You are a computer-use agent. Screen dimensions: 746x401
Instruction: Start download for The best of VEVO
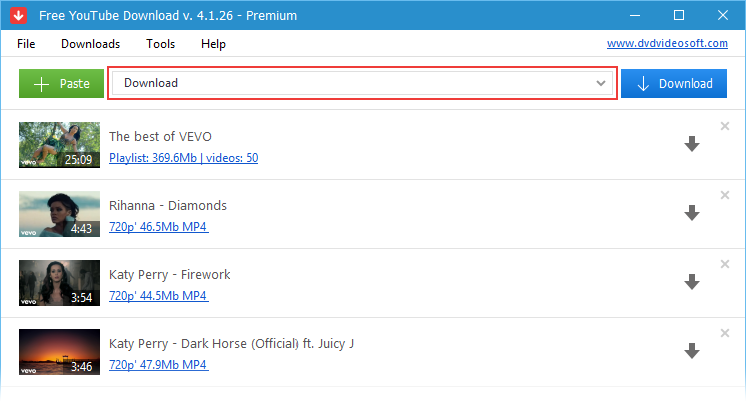(692, 144)
